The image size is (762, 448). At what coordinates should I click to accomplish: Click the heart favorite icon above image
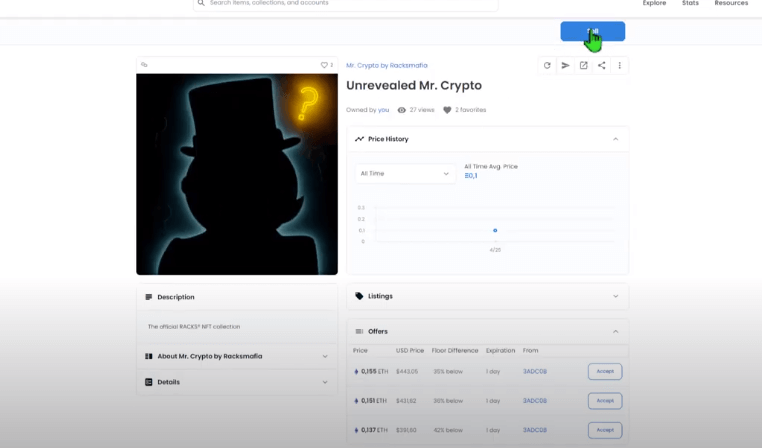pos(324,65)
